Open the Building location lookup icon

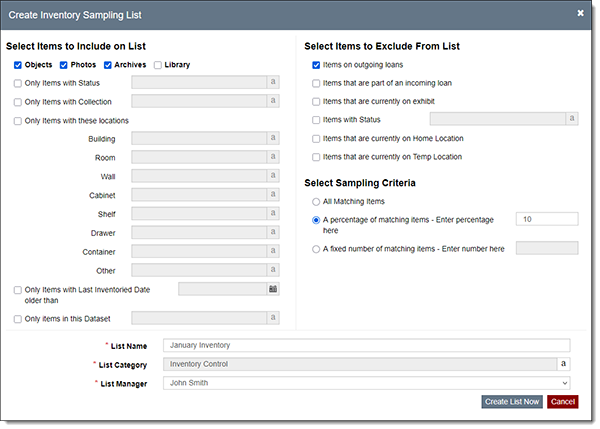(x=272, y=138)
